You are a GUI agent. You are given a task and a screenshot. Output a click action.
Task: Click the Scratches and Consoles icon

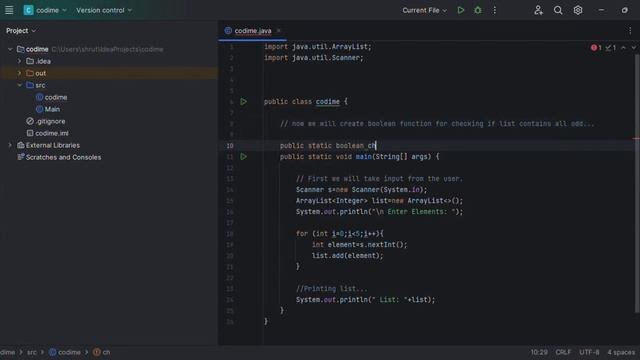pyautogui.click(x=20, y=157)
